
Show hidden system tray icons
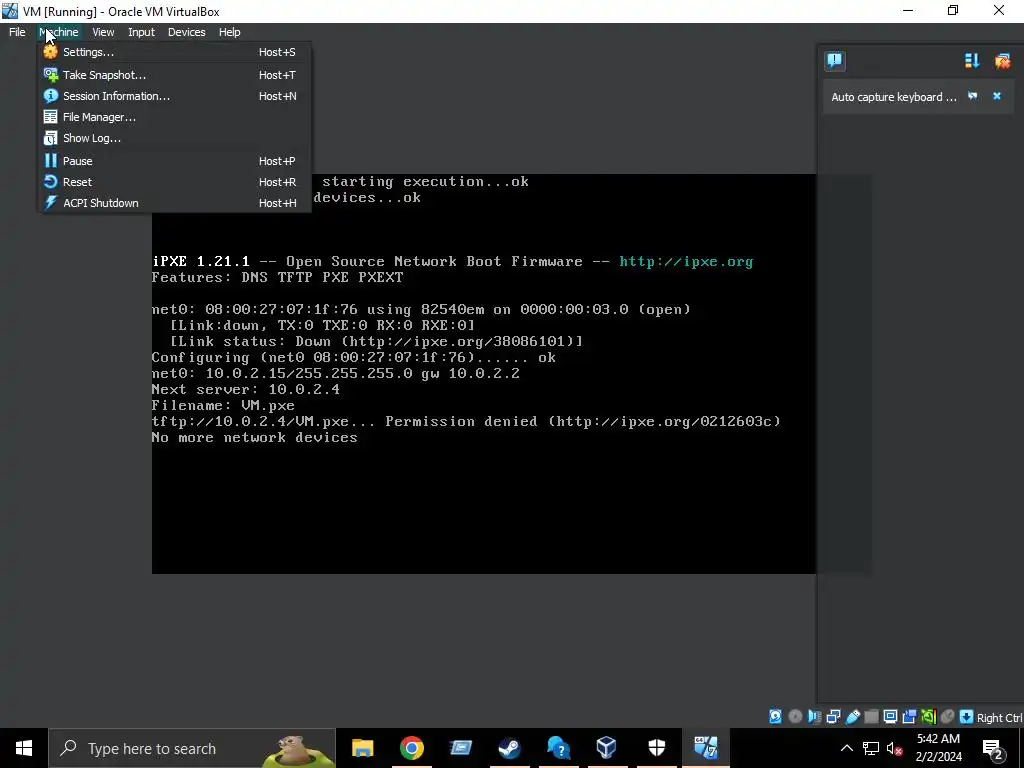pyautogui.click(x=846, y=748)
